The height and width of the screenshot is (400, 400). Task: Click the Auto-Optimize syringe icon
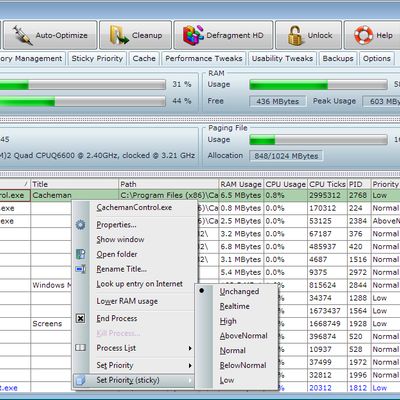coord(22,35)
